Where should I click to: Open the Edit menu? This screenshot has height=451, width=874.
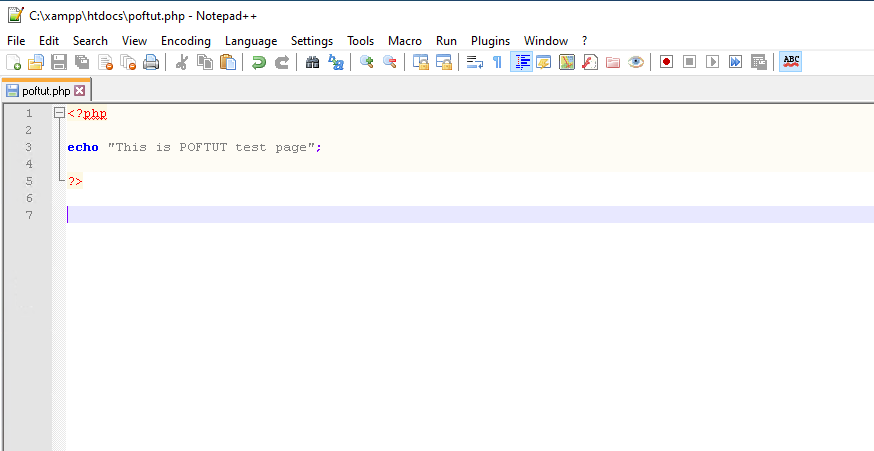[48, 41]
